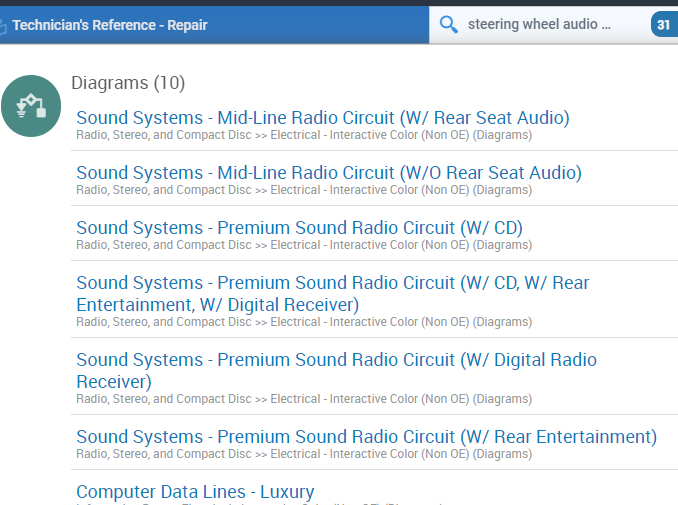Open Mid-Line Radio Circuit (W/O Rear Seat Audio)
Image resolution: width=678 pixels, height=505 pixels.
329,173
